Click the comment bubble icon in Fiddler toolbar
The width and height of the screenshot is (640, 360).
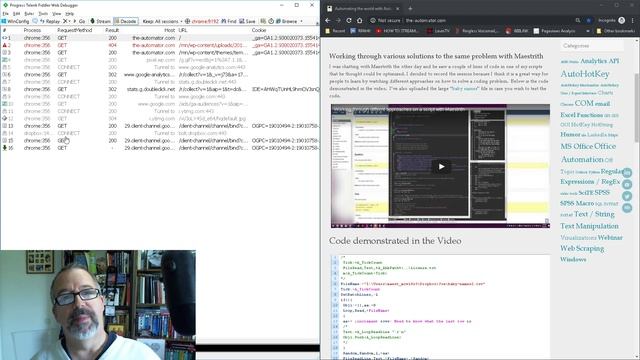(x=35, y=21)
